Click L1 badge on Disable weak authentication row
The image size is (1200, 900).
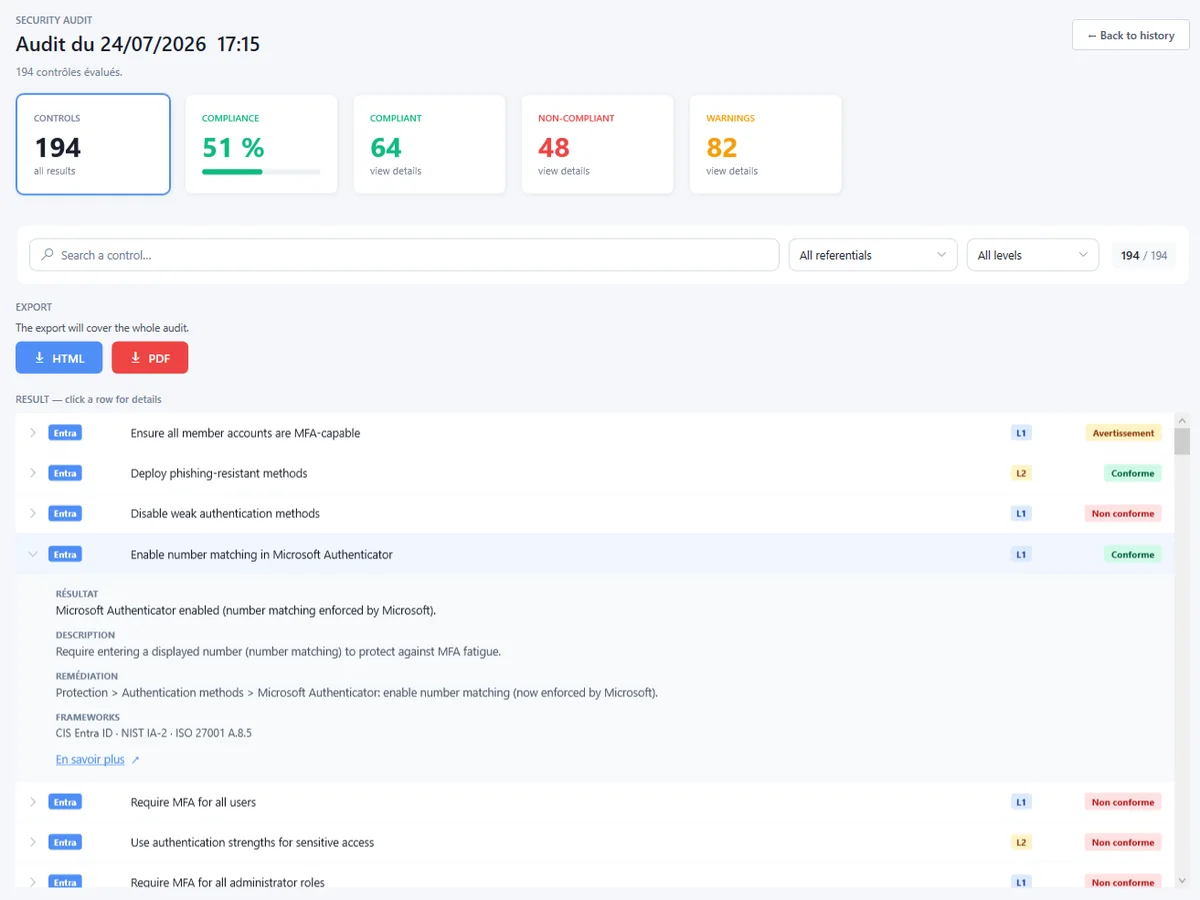(1021, 513)
